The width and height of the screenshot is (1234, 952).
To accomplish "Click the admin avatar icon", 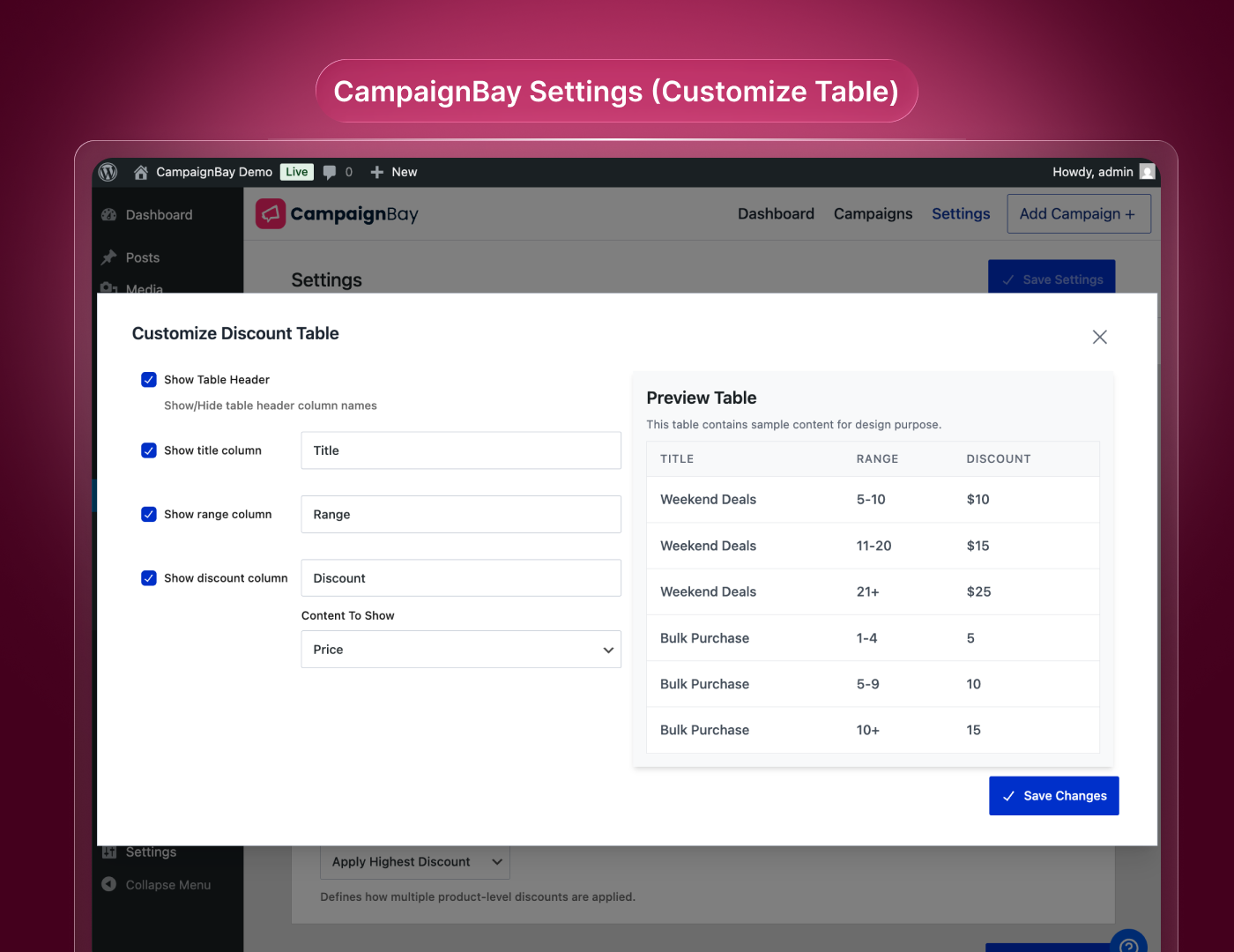I will tap(1147, 172).
